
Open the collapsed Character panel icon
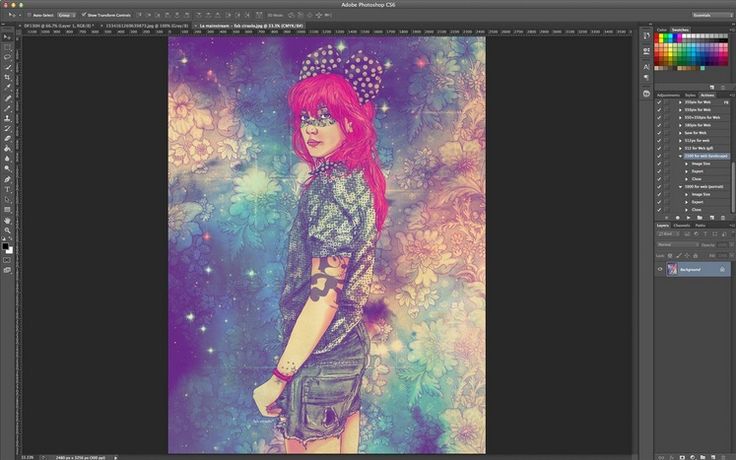pyautogui.click(x=646, y=67)
